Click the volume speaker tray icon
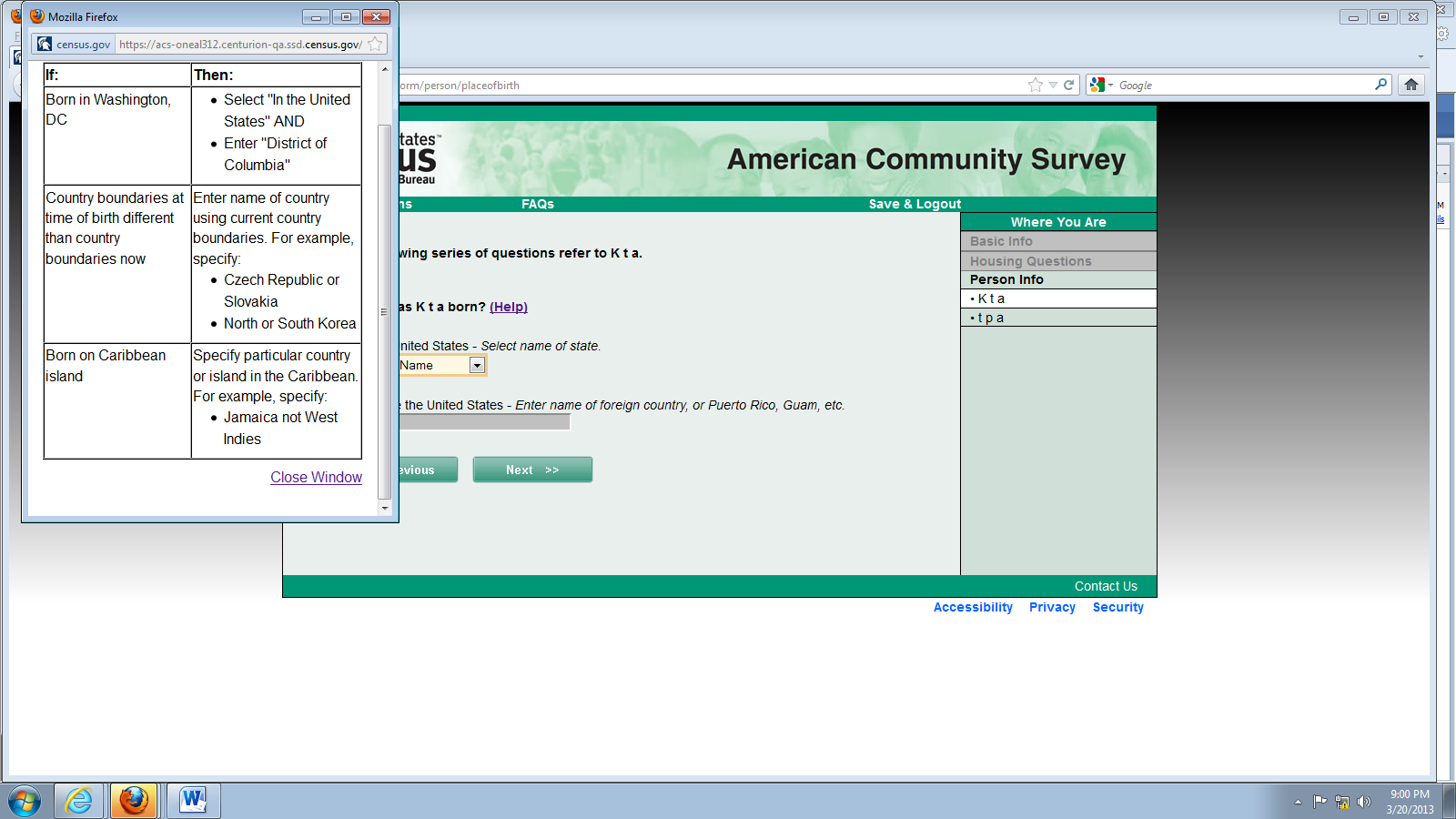The width and height of the screenshot is (1456, 819). (x=1363, y=802)
